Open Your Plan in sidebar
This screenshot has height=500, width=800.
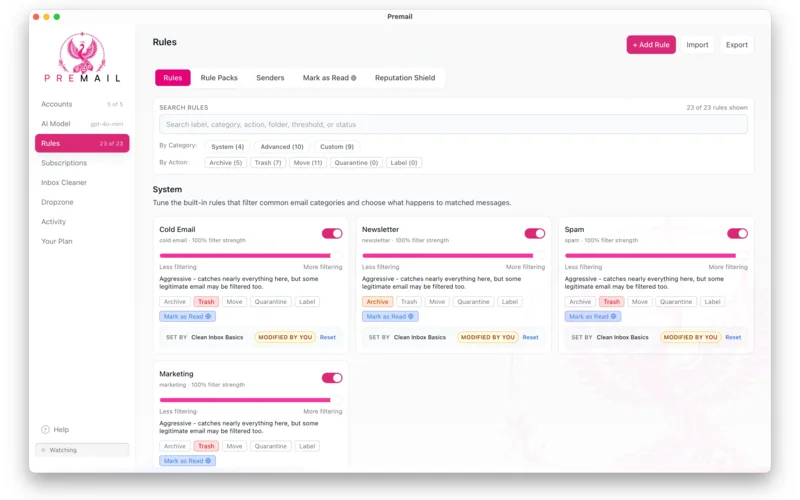[82, 241]
